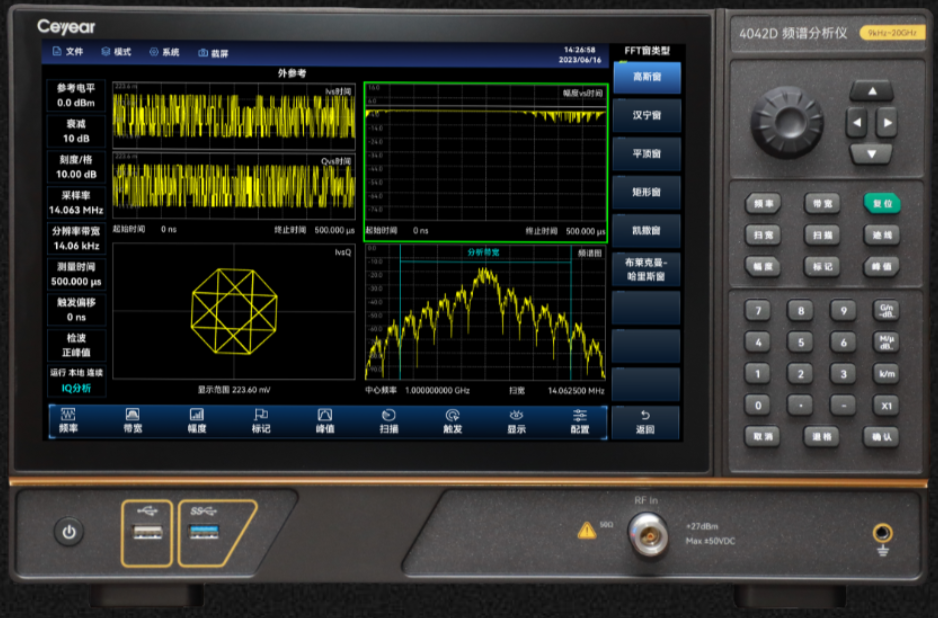
Task: Tap the 扫描 sweep icon in bottom toolbar
Action: point(389,415)
